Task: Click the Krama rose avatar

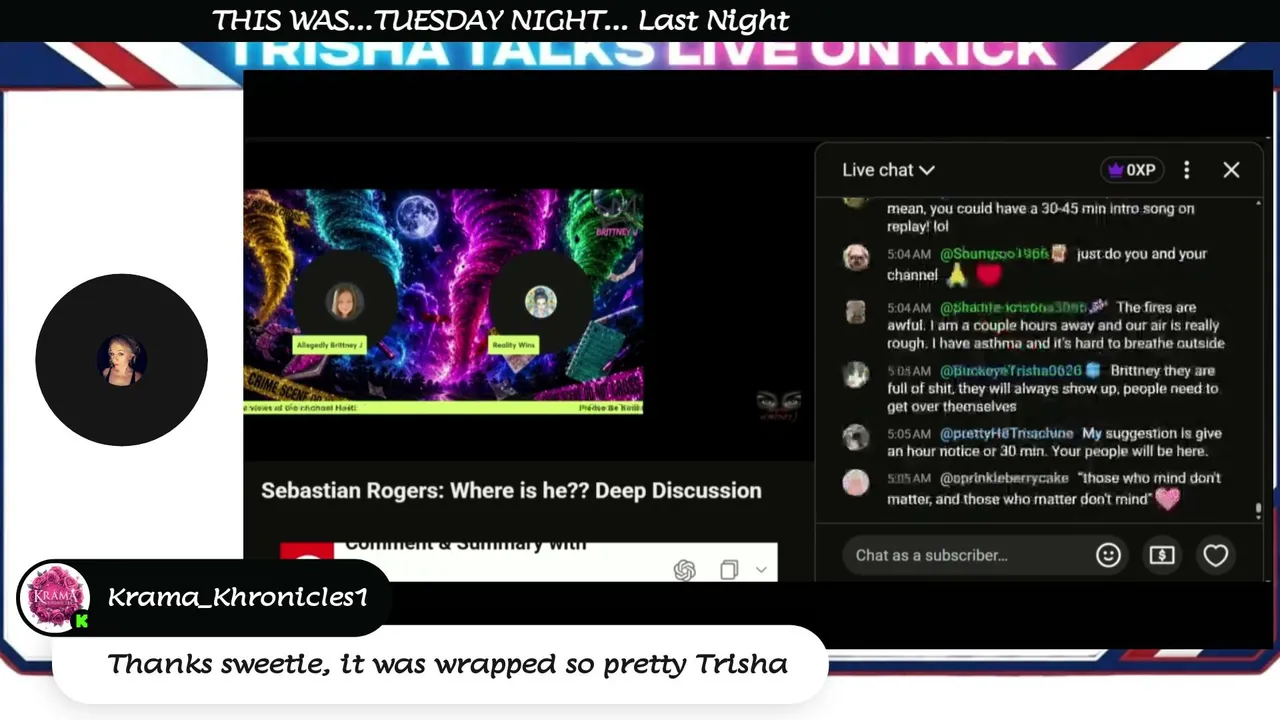Action: (55, 597)
